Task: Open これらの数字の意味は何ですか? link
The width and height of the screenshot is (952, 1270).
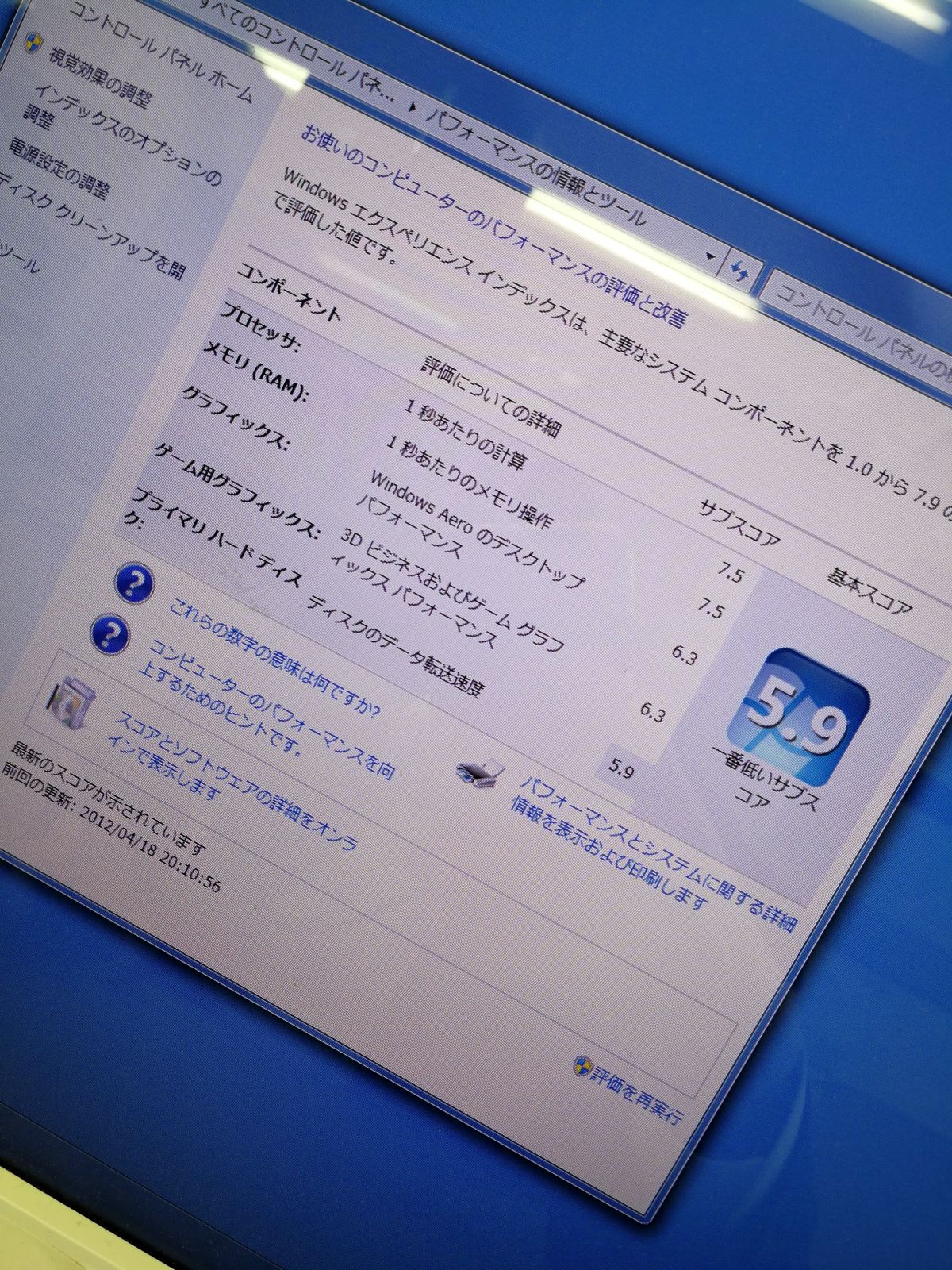Action: tap(274, 657)
